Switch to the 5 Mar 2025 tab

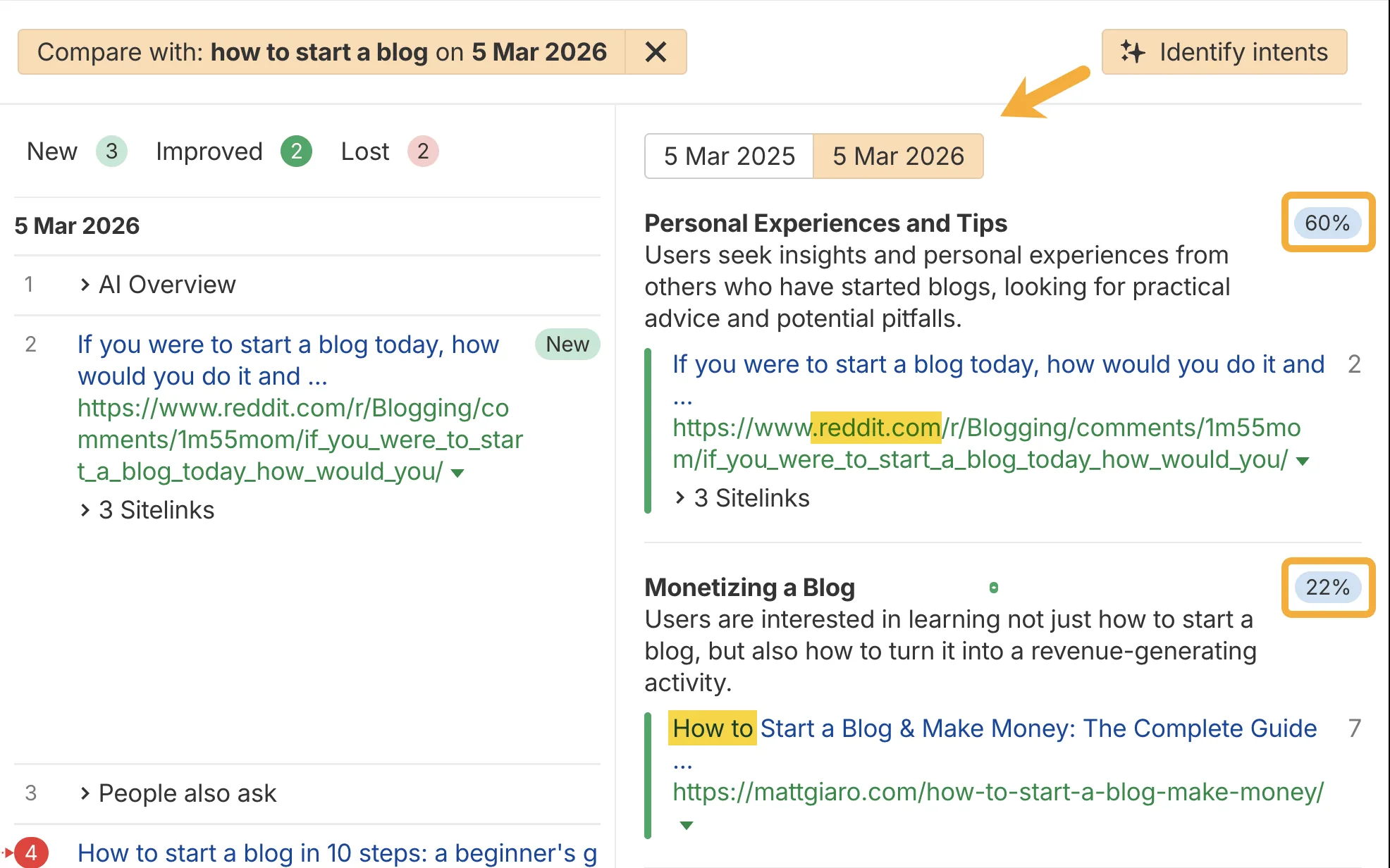729,156
